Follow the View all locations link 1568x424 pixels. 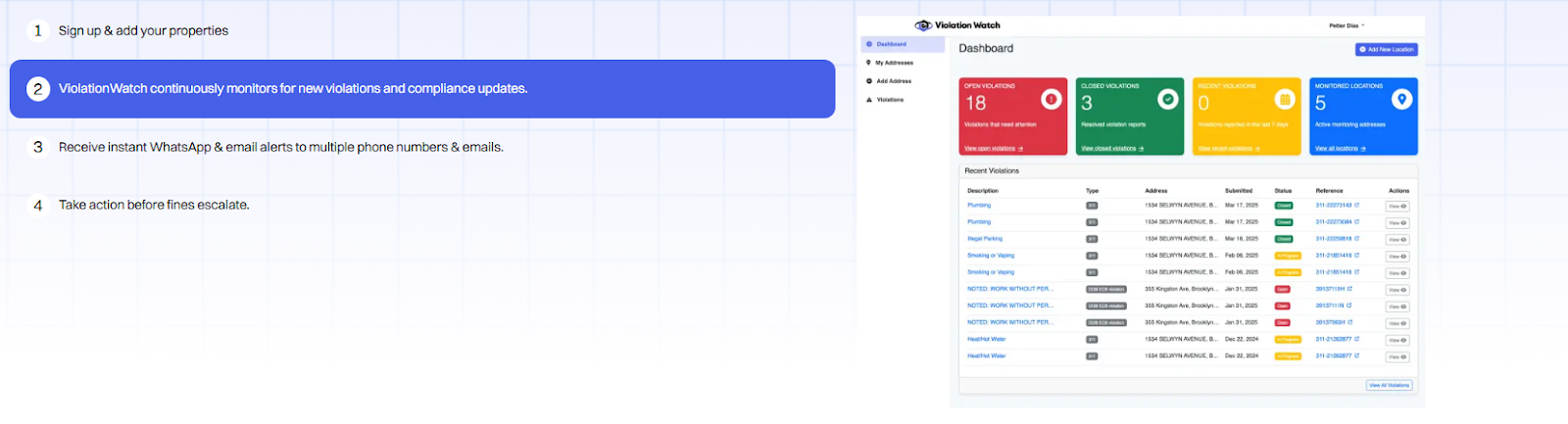tap(1340, 149)
